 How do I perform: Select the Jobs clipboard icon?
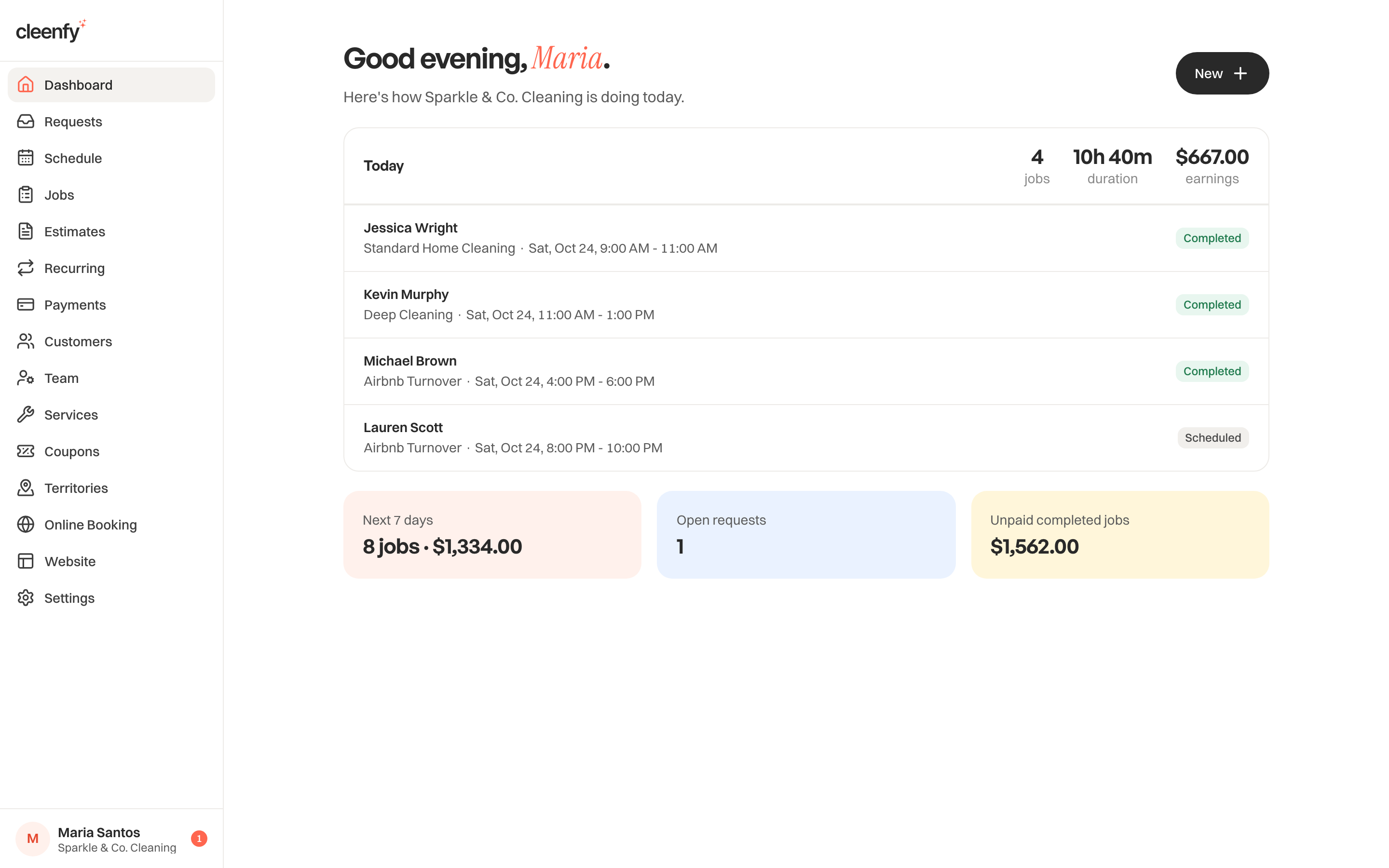point(25,195)
